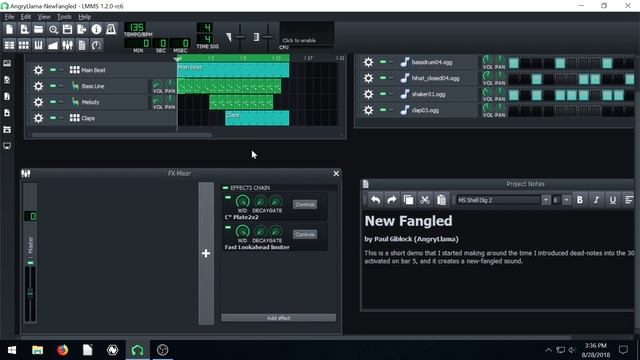Open My Presets sidebar tab
Viewport: 640px width, 360px height.
pos(7,113)
